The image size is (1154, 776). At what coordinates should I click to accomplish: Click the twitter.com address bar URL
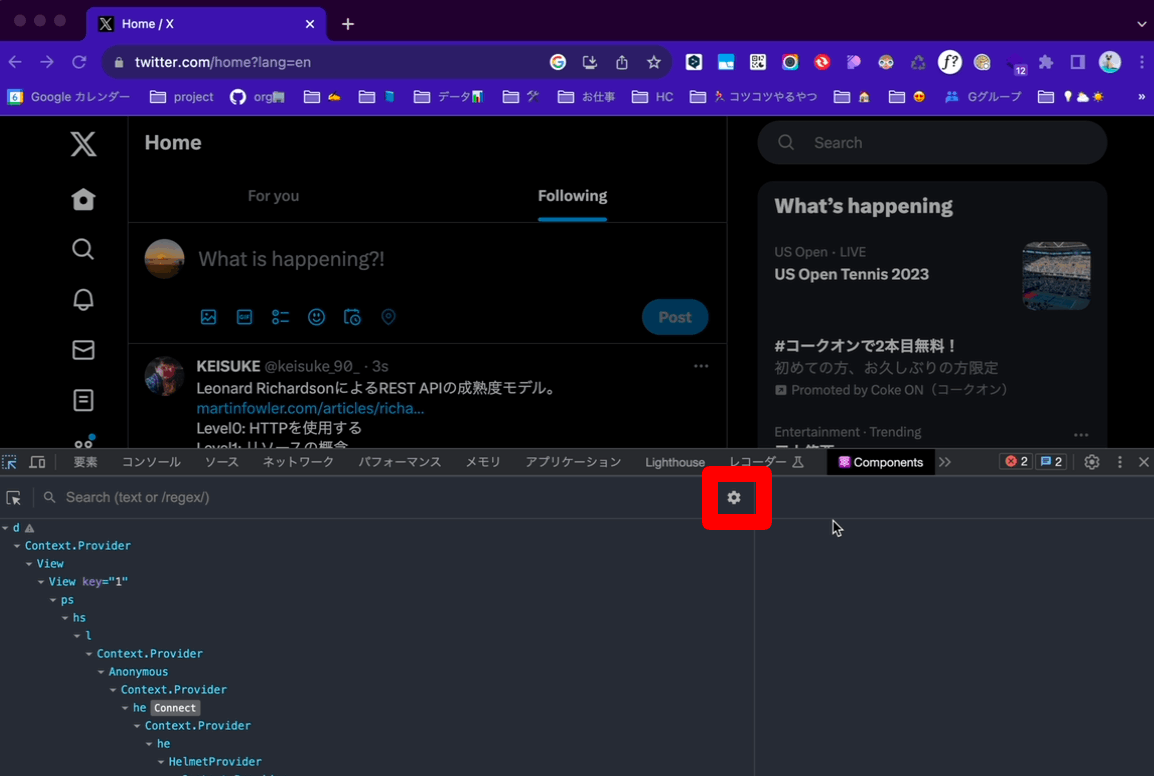pyautogui.click(x=222, y=63)
